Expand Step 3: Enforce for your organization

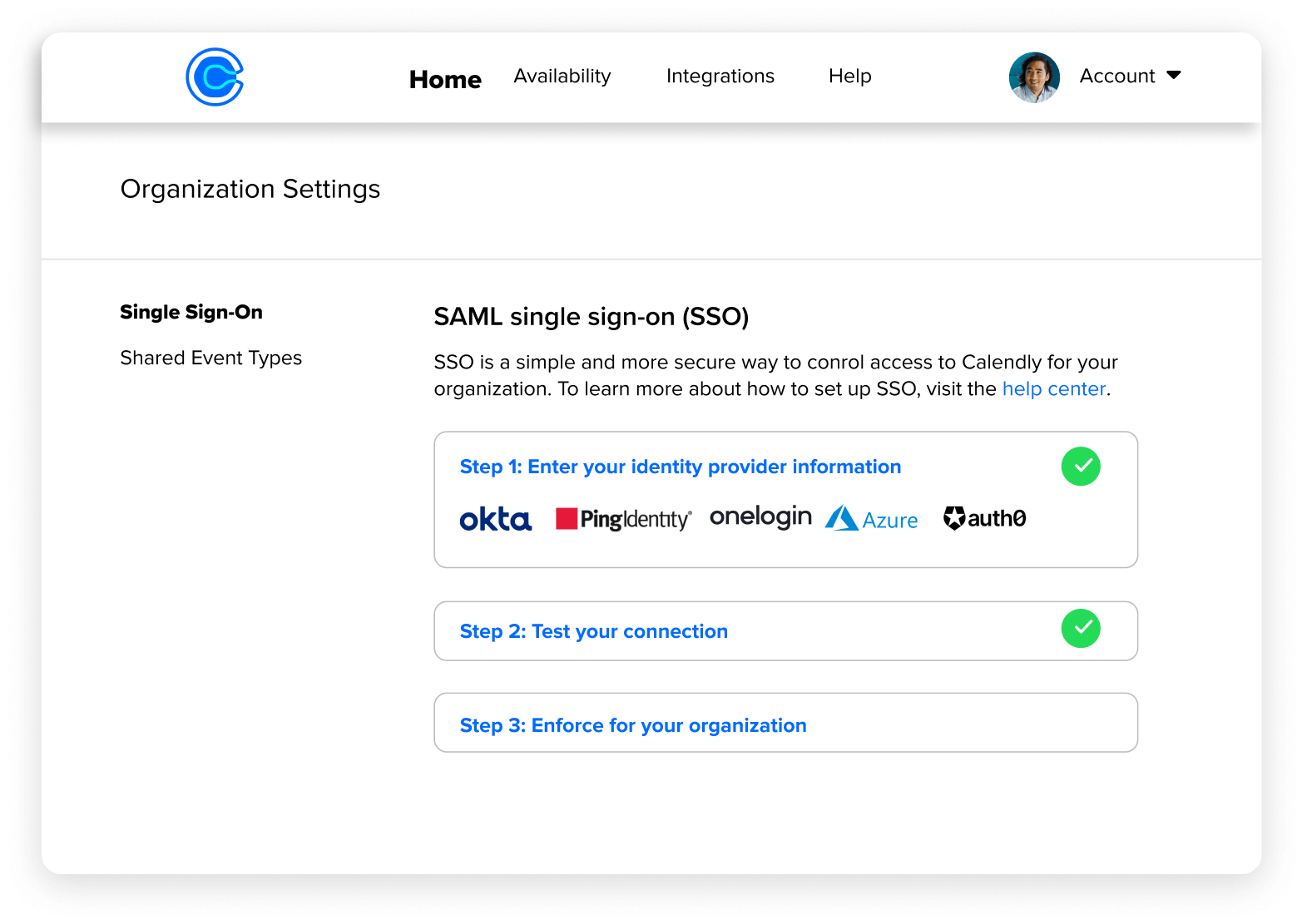click(786, 723)
